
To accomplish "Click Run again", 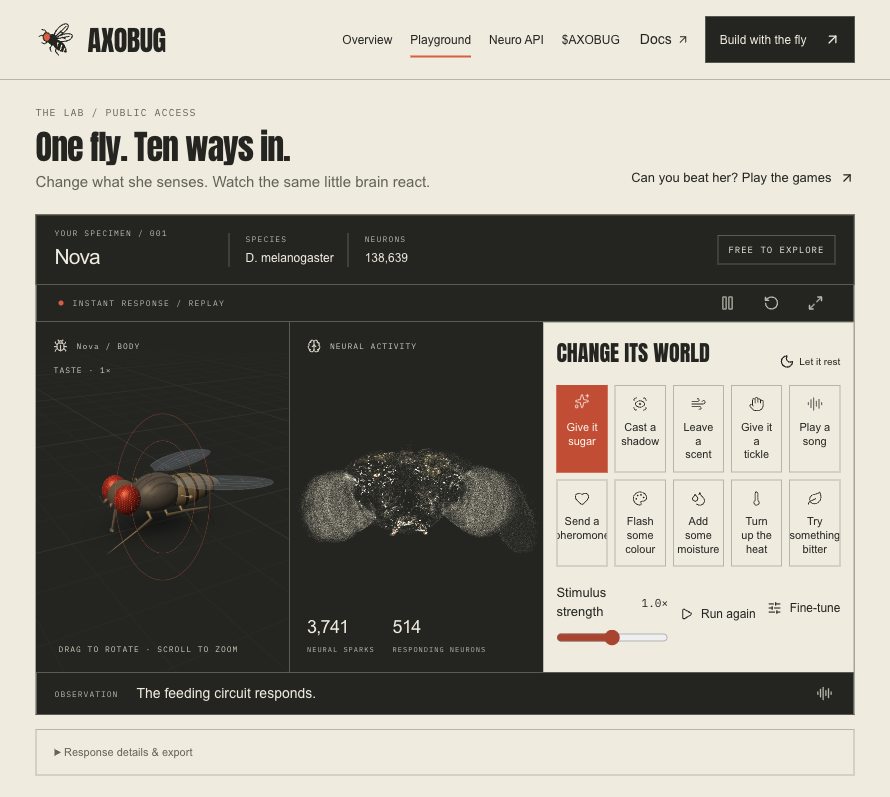I will click(x=719, y=614).
